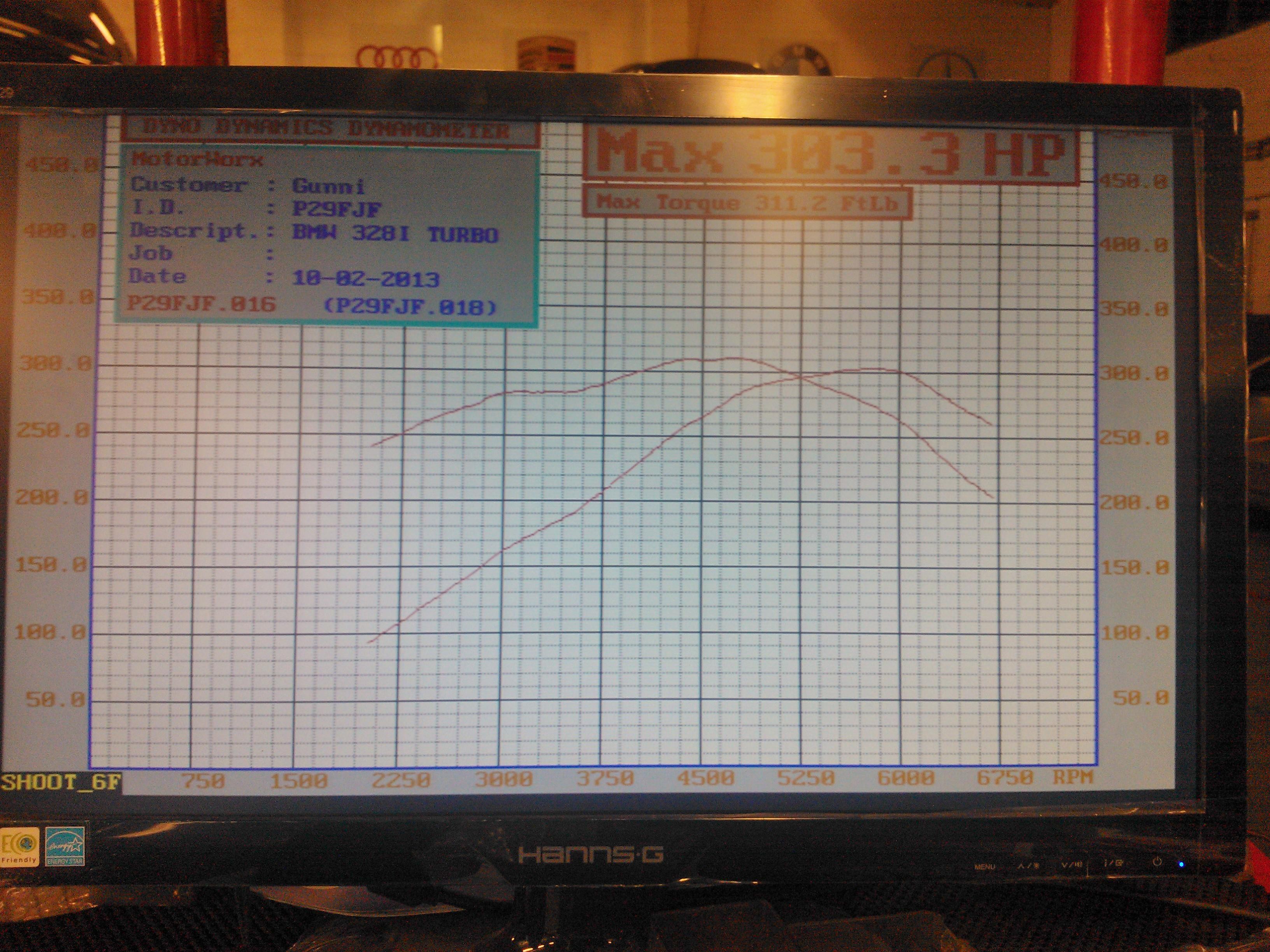The height and width of the screenshot is (952, 1270).
Task: Click the 4500 RPM axis label
Action: (x=705, y=779)
